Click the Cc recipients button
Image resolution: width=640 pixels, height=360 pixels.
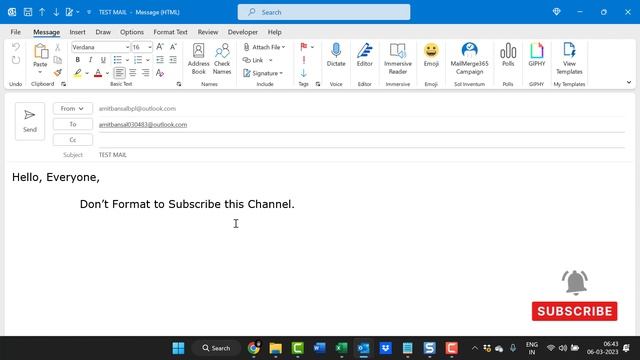pos(73,140)
